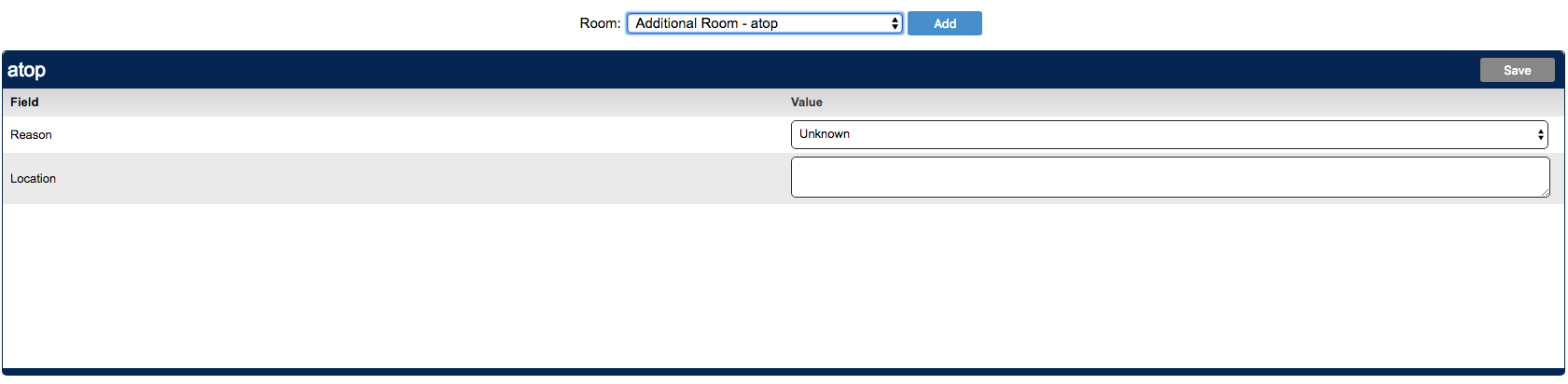The height and width of the screenshot is (384, 1568).
Task: Click the blue Add button
Action: [944, 23]
